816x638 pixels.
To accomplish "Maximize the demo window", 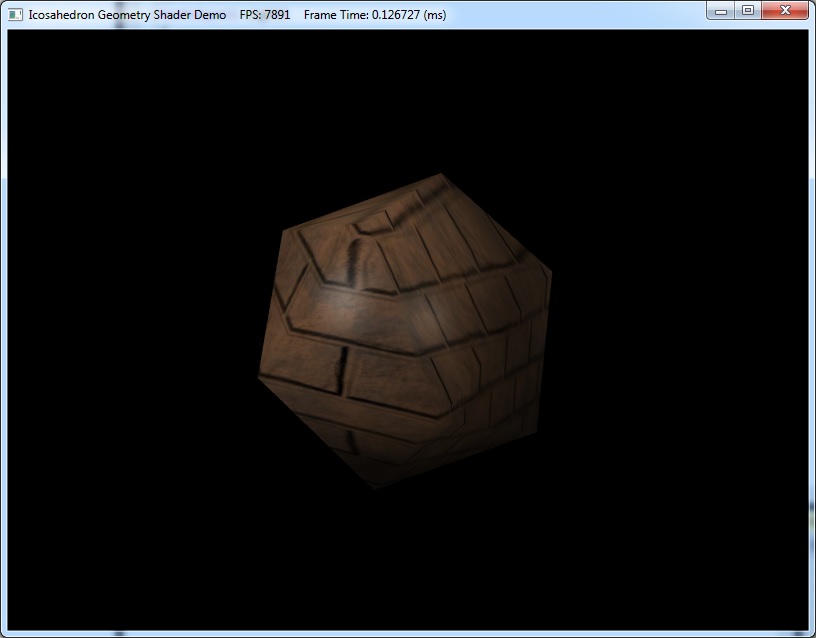I will pyautogui.click(x=748, y=11).
